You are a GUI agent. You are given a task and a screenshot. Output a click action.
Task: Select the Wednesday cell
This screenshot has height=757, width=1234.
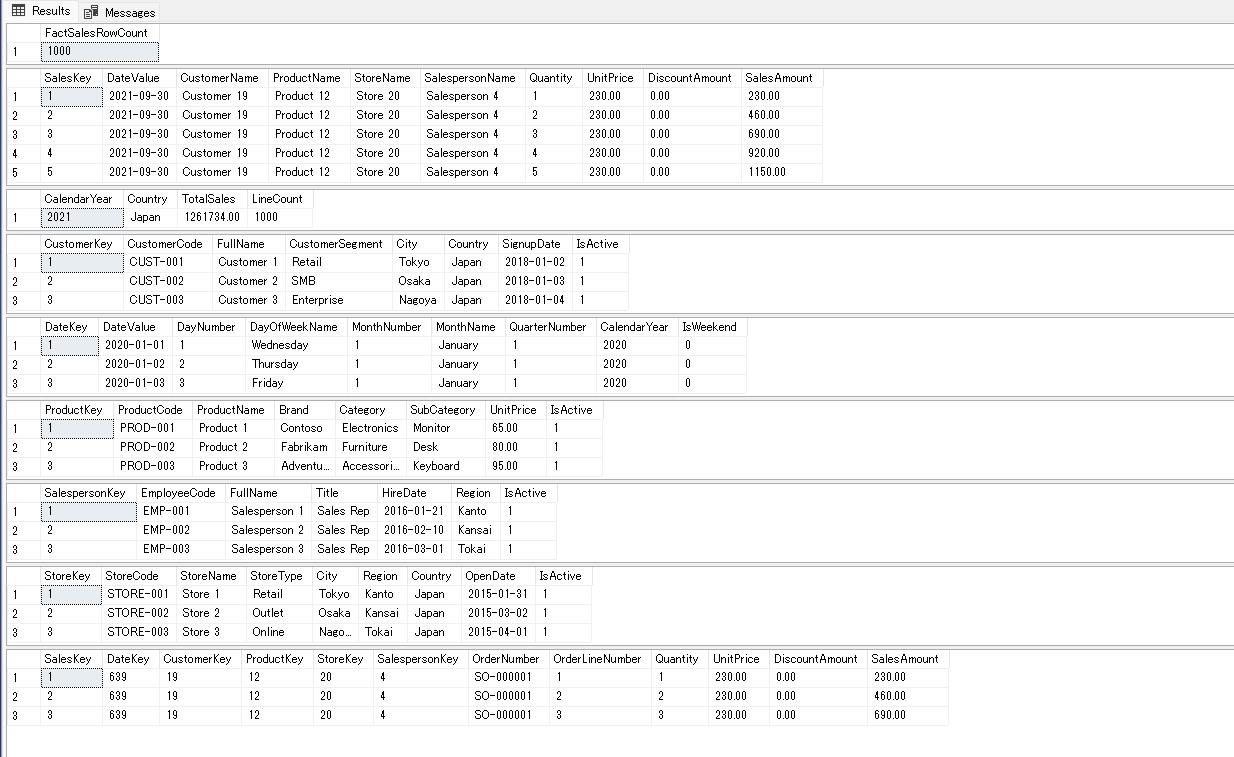coord(296,345)
